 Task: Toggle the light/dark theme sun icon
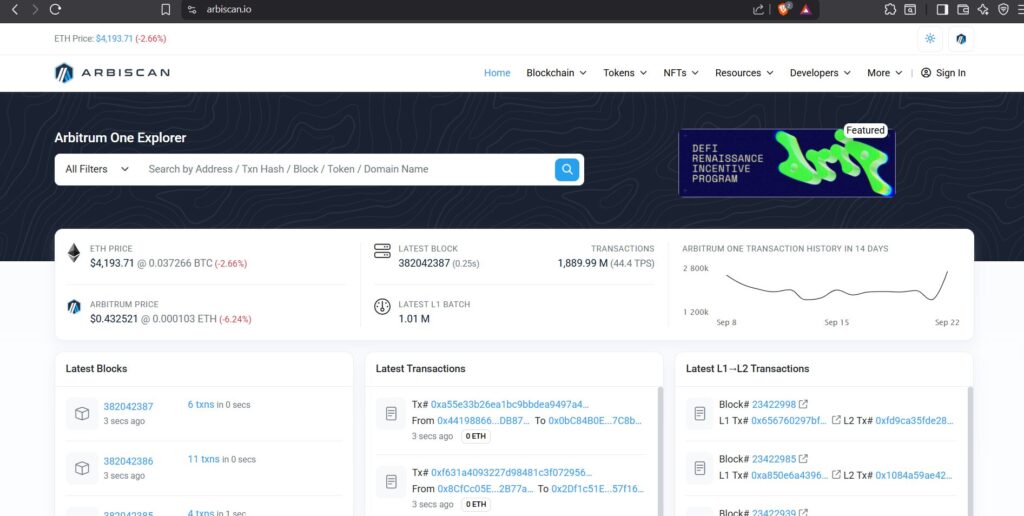point(930,39)
